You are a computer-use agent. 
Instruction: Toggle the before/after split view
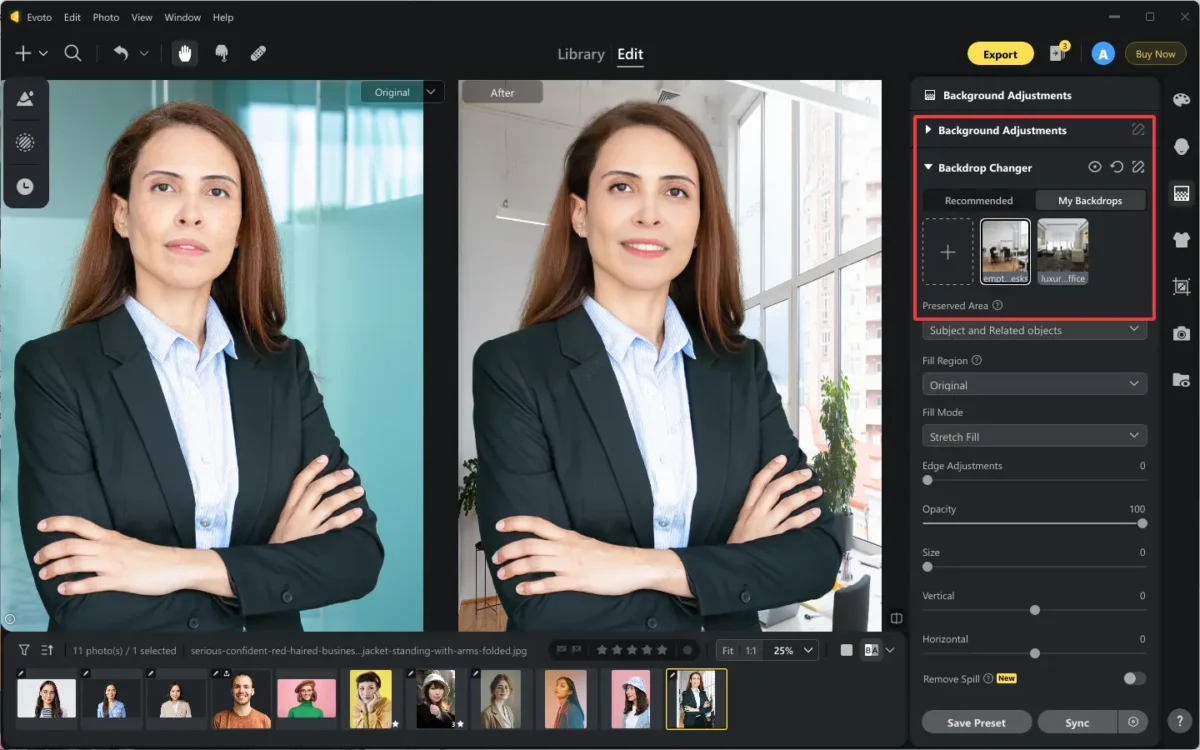point(896,618)
